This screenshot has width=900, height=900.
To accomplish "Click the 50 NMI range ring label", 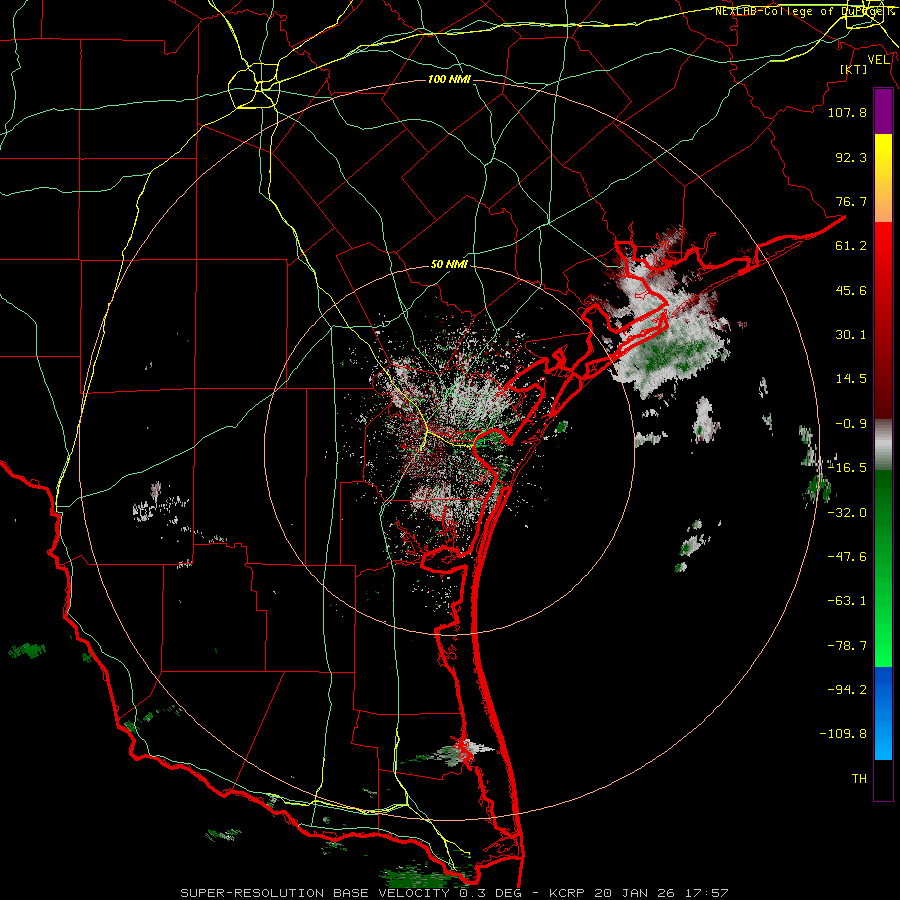I will [x=449, y=265].
